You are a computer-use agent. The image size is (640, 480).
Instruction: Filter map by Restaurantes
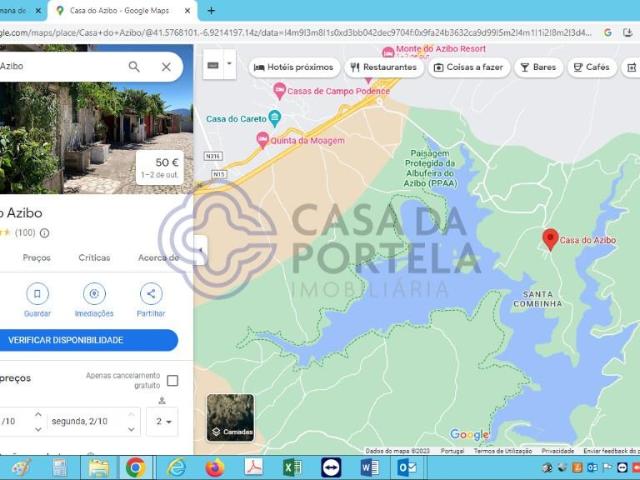[384, 67]
